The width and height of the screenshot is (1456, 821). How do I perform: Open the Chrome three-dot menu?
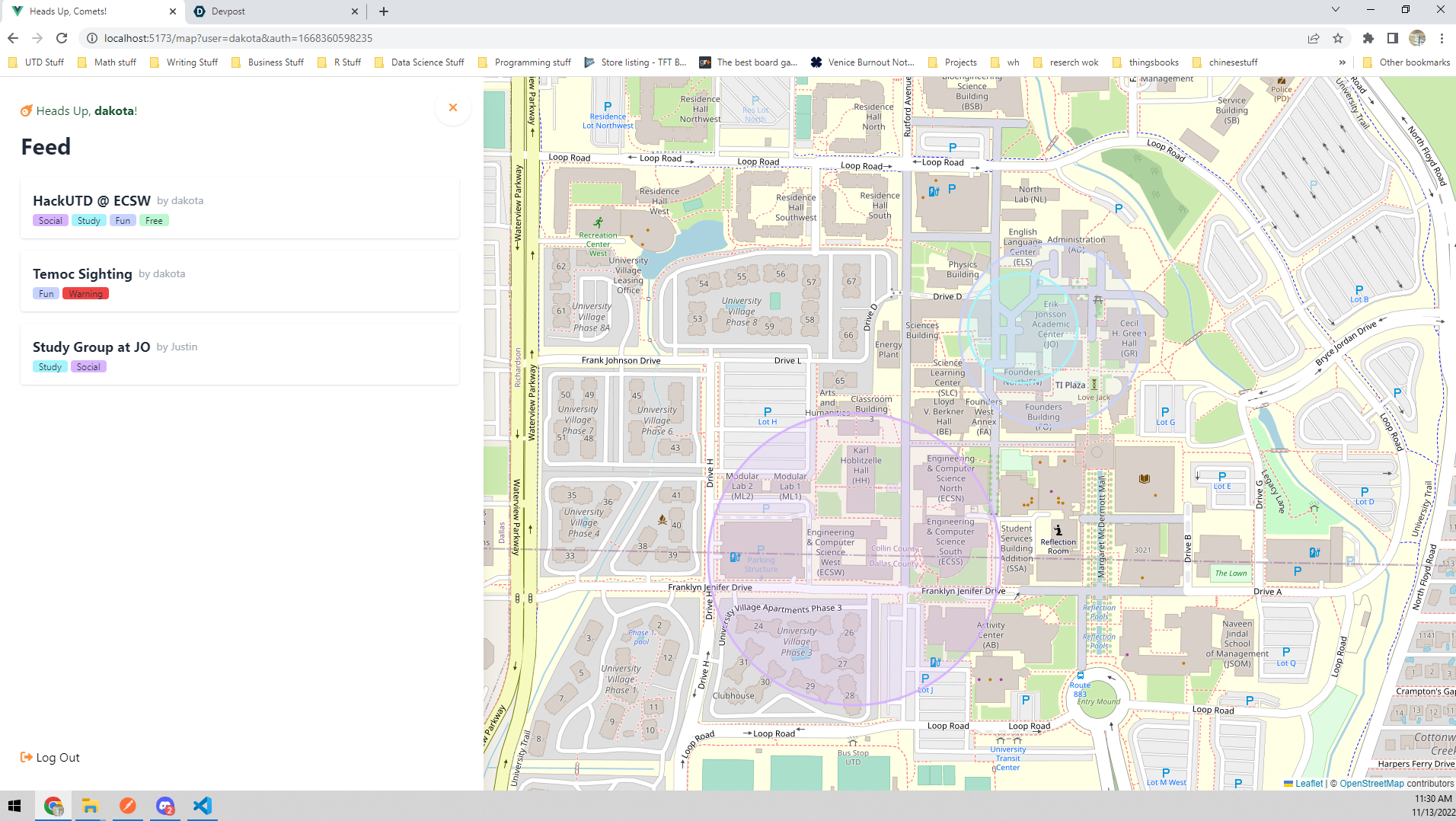click(x=1442, y=38)
